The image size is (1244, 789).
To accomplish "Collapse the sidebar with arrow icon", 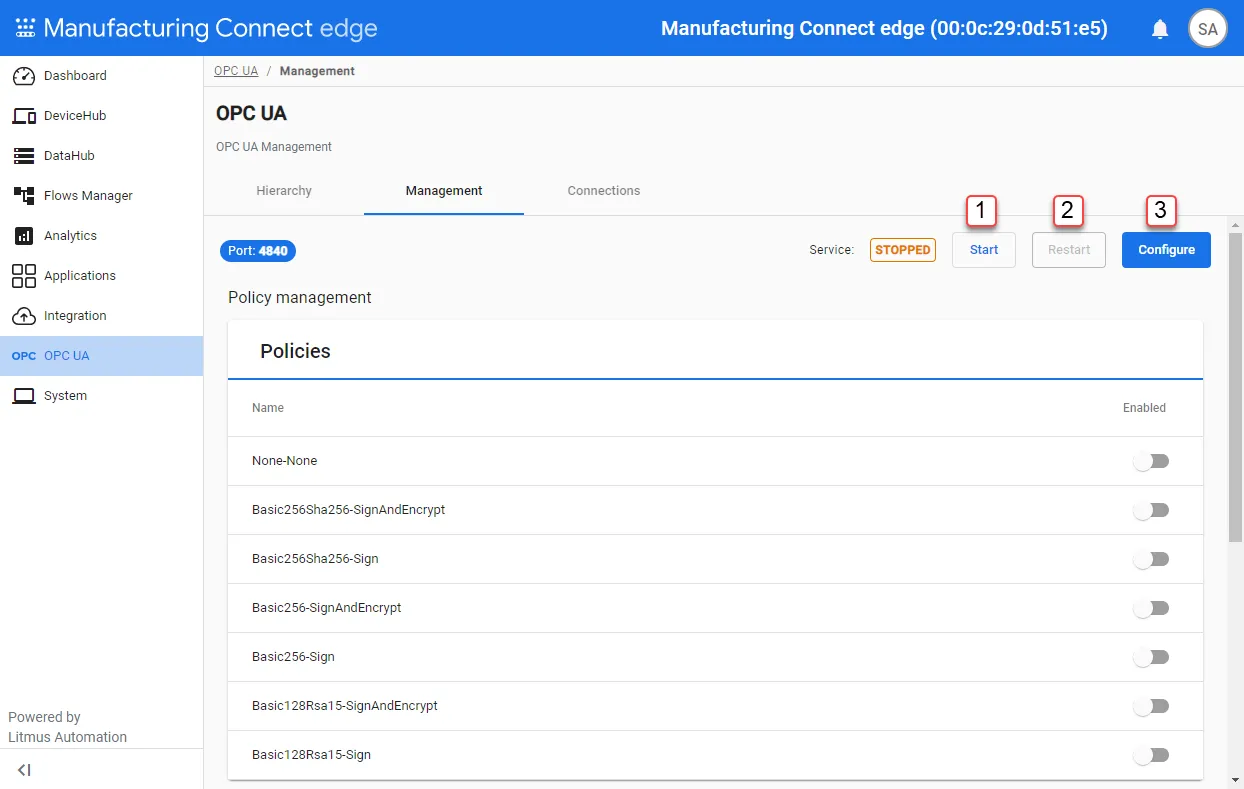I will [x=25, y=770].
